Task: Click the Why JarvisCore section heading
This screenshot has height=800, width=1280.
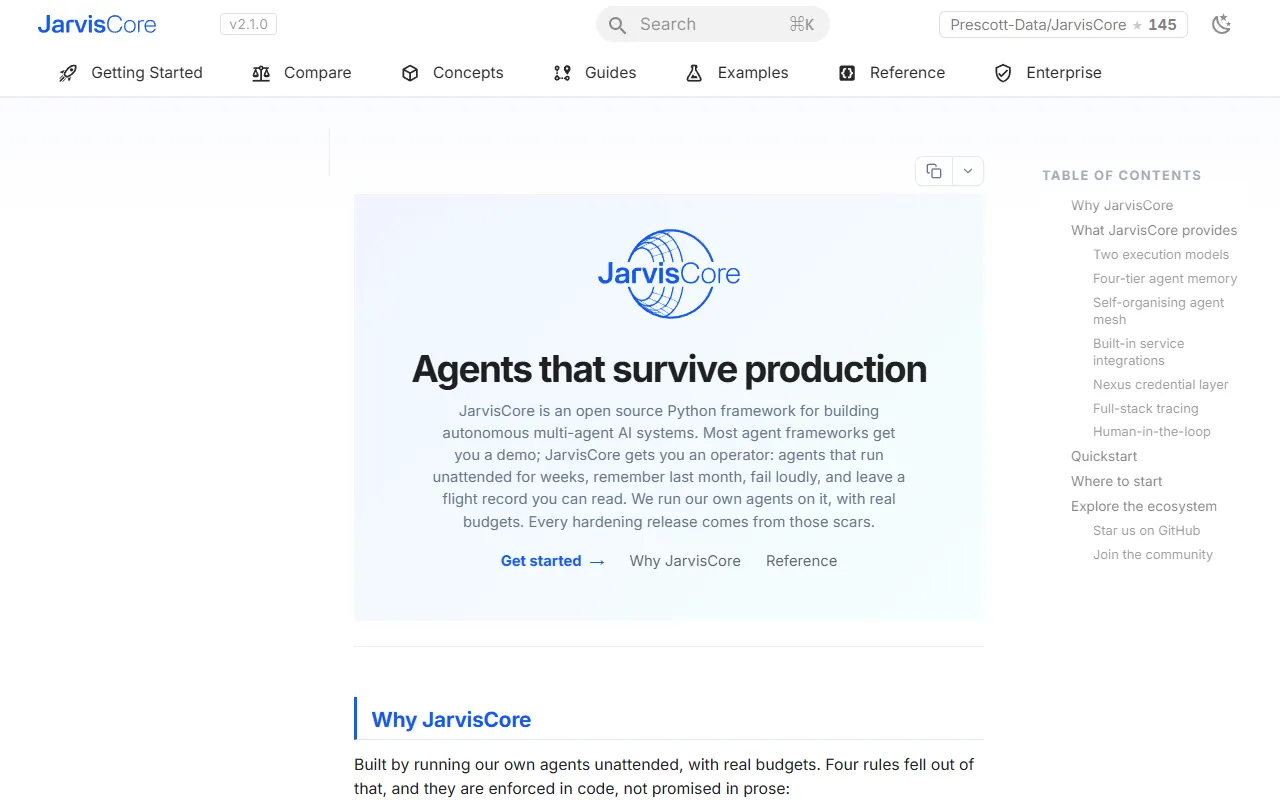Action: pos(451,720)
